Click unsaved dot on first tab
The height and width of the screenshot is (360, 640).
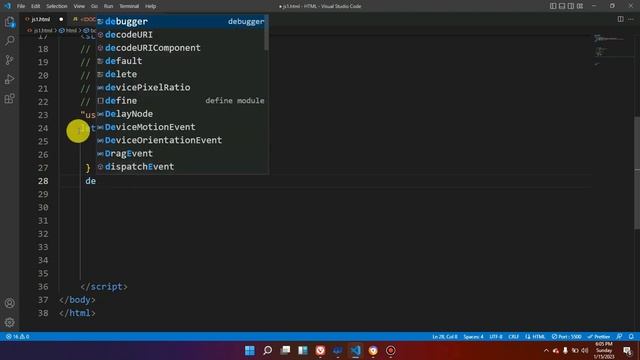(61, 19)
